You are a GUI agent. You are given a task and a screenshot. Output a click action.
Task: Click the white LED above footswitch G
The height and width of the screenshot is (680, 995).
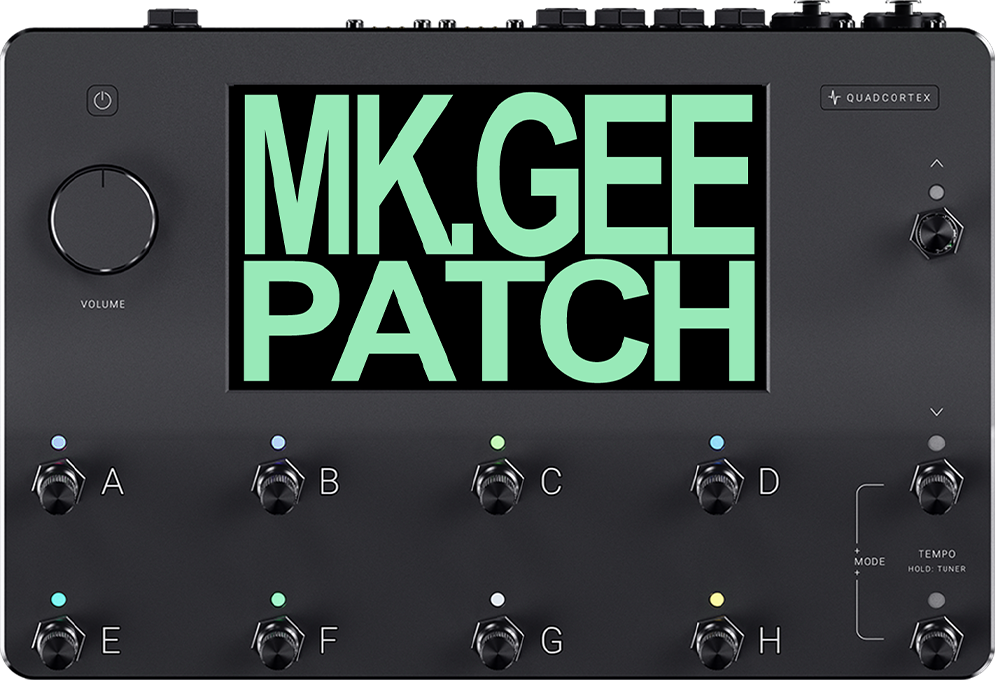[498, 599]
